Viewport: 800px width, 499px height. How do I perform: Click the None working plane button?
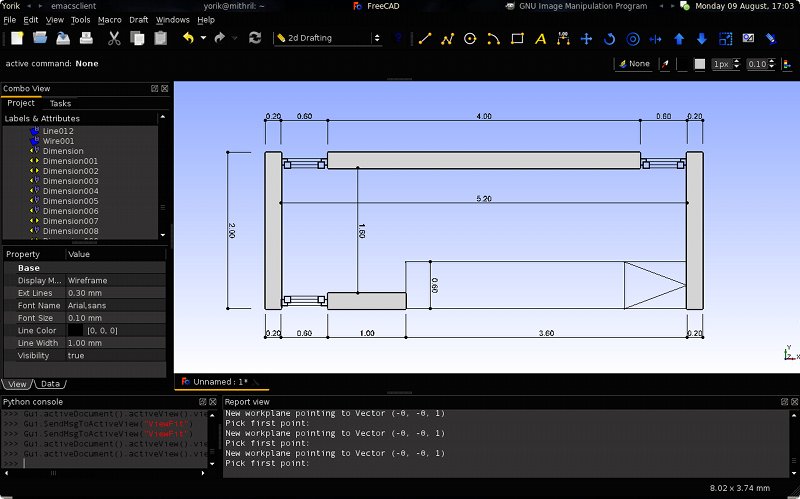click(x=634, y=64)
